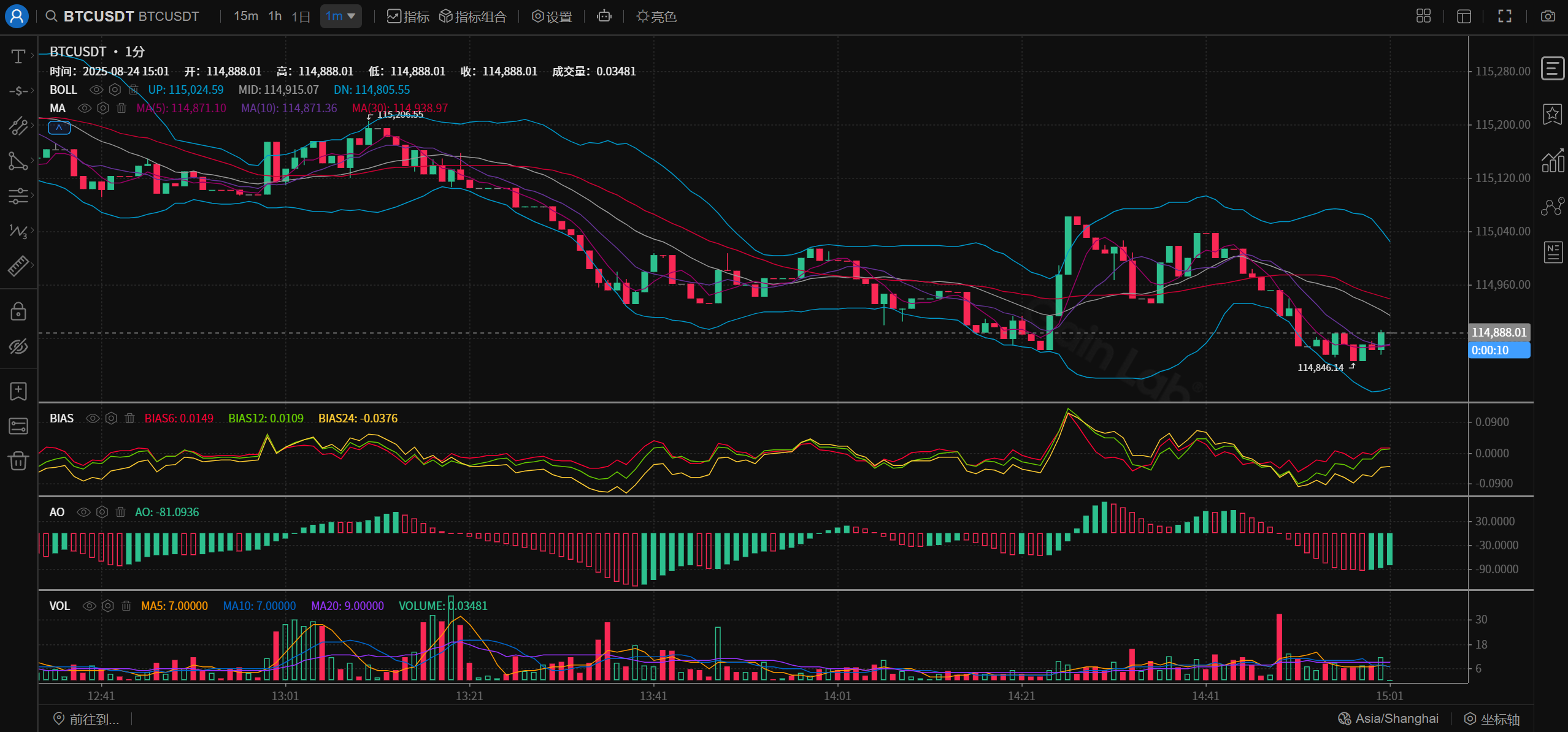Screen dimensions: 1568x732
Task: Hide the BIAS indicator with eye icon
Action: coord(93,419)
